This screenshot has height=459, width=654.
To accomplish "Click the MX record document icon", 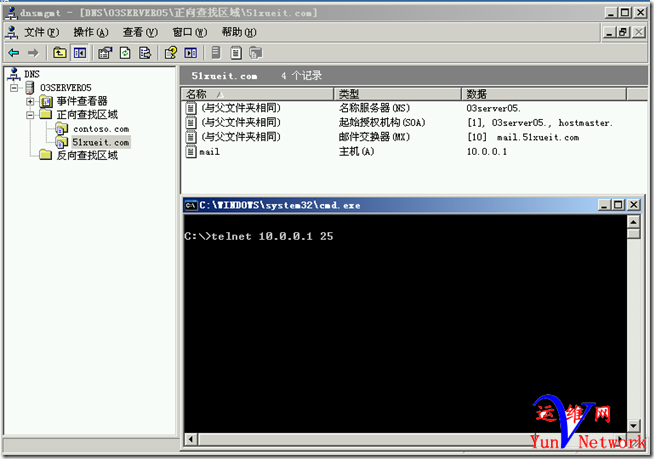I will tap(191, 137).
